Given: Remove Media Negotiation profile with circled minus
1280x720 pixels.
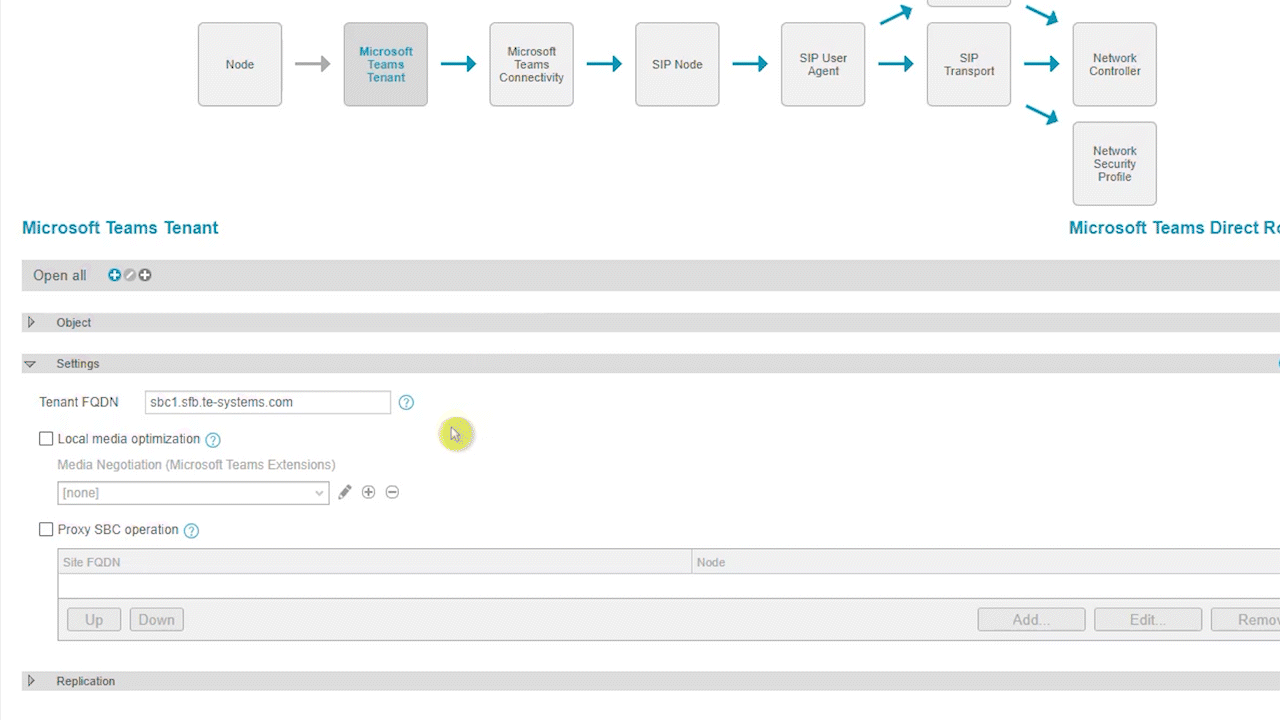Looking at the screenshot, I should pos(392,492).
